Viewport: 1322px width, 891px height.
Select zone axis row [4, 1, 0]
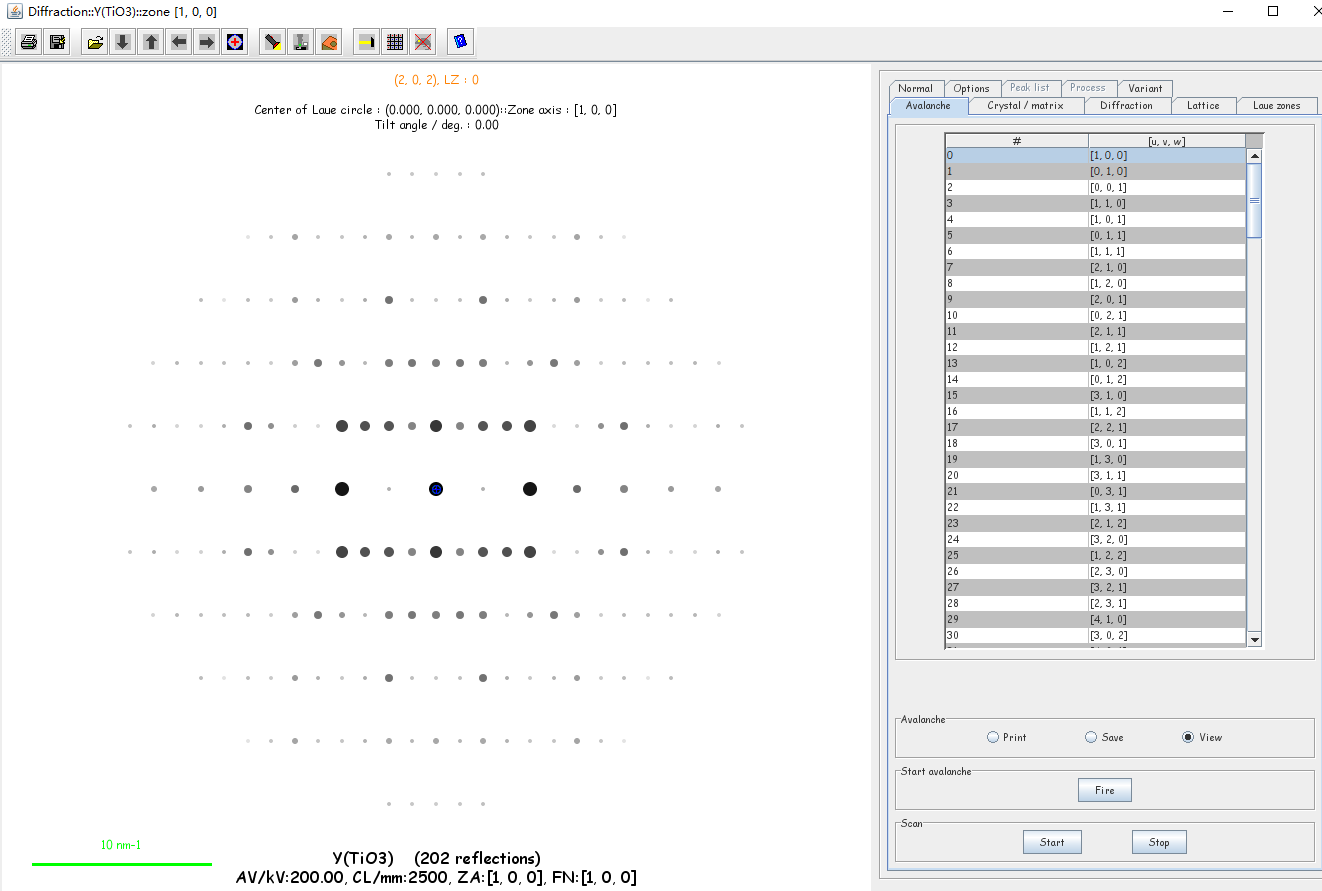pos(1096,619)
